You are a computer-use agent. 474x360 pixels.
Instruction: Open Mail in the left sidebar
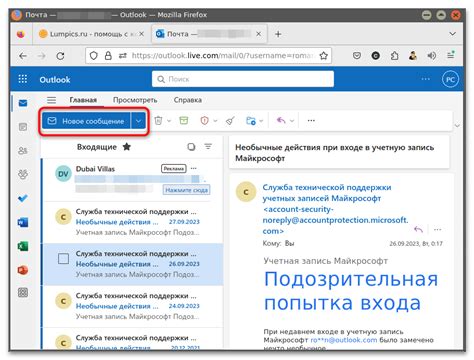click(x=23, y=103)
